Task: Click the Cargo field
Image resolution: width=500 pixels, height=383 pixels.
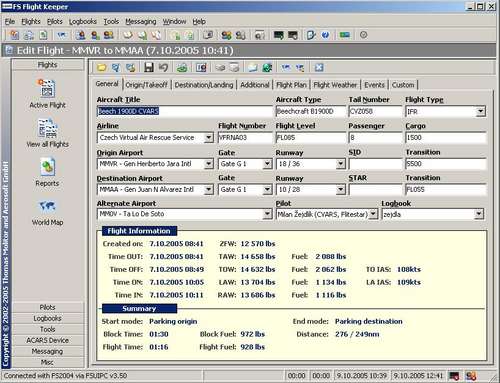Action: point(446,137)
